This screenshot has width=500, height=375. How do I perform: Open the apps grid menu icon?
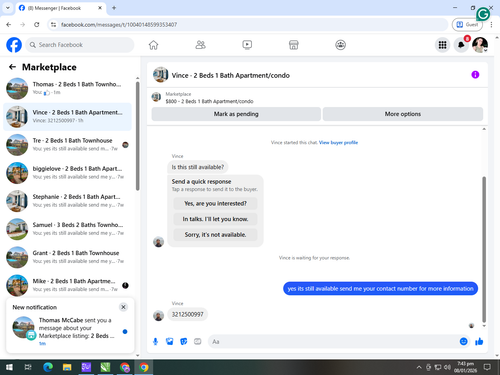coord(442,45)
